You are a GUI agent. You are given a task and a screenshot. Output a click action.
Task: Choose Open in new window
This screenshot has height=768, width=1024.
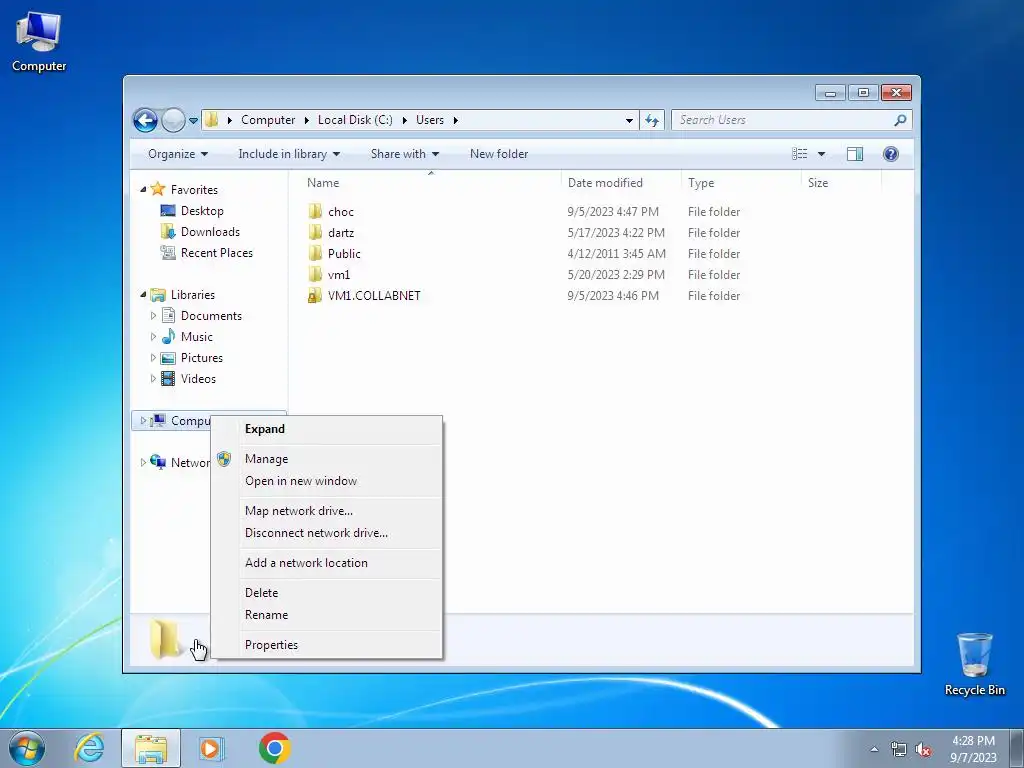pos(327,481)
